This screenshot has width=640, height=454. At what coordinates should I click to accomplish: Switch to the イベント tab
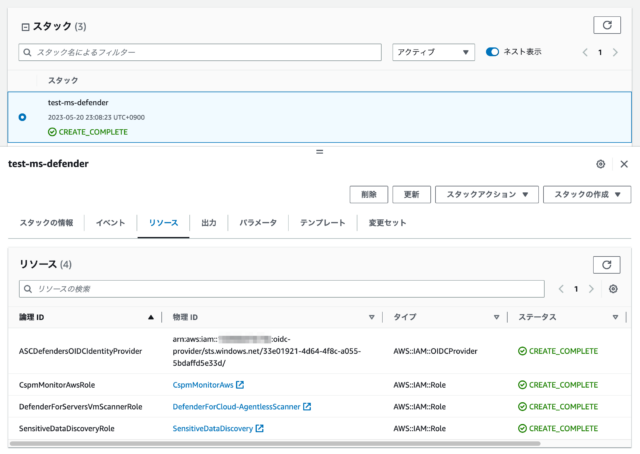point(110,223)
